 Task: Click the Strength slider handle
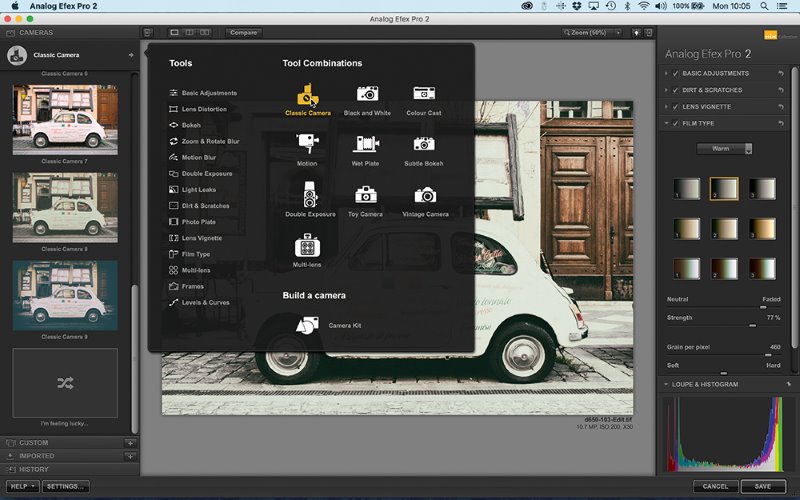pos(753,325)
